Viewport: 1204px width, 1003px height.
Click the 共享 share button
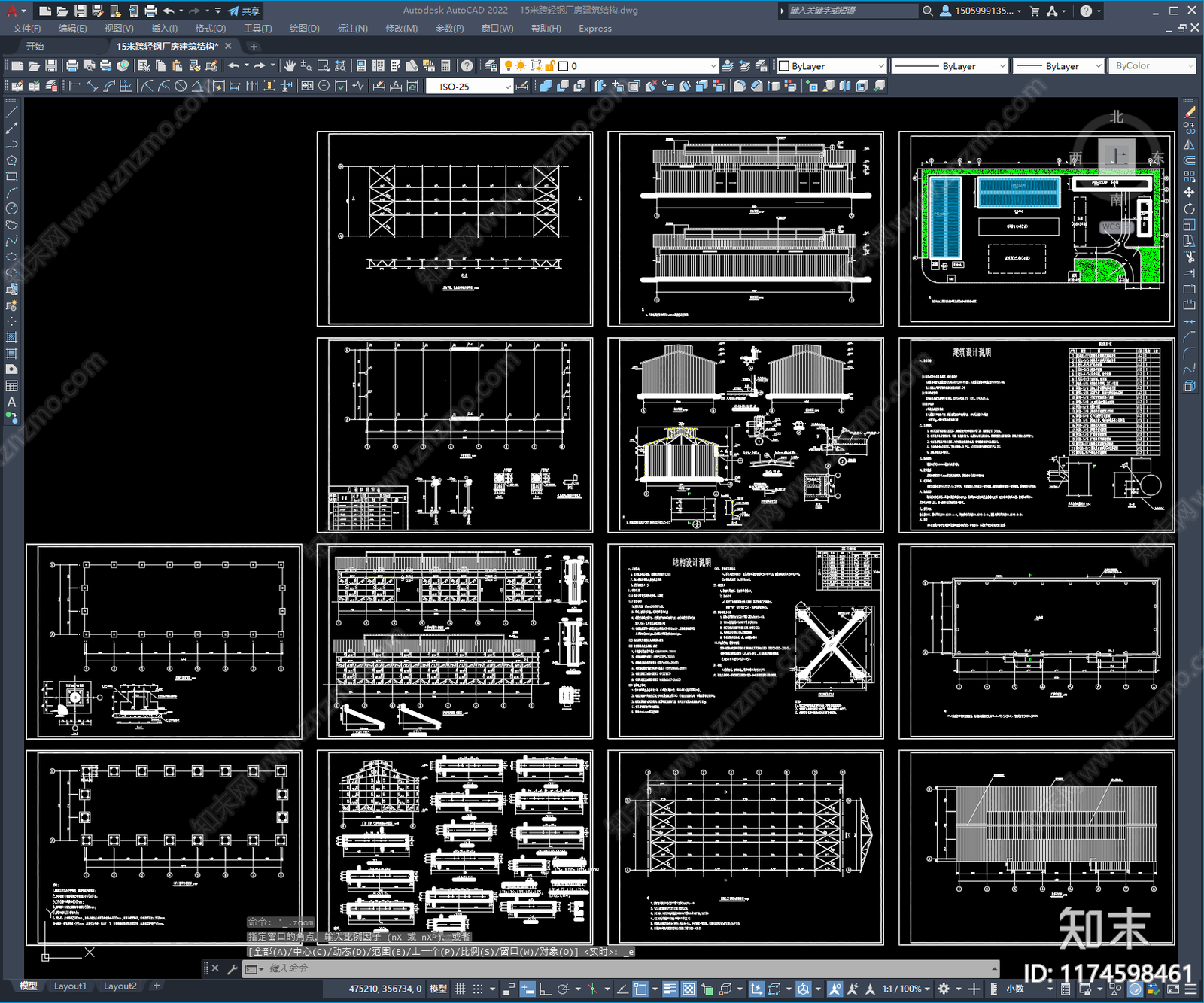(245, 11)
